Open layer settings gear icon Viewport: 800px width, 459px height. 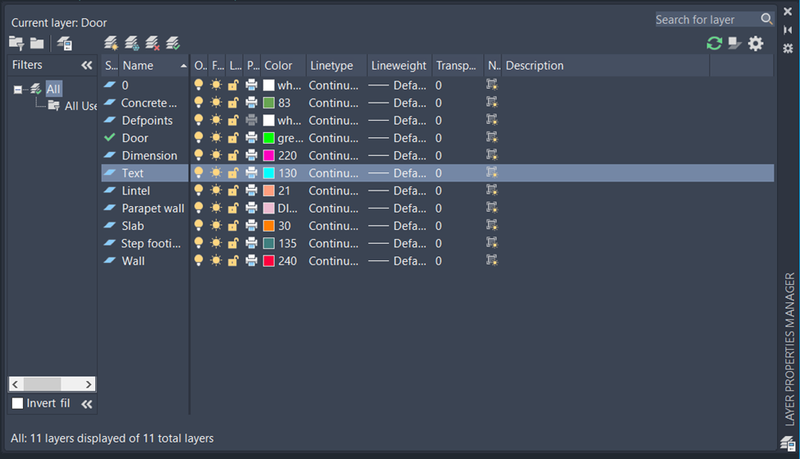pos(756,43)
